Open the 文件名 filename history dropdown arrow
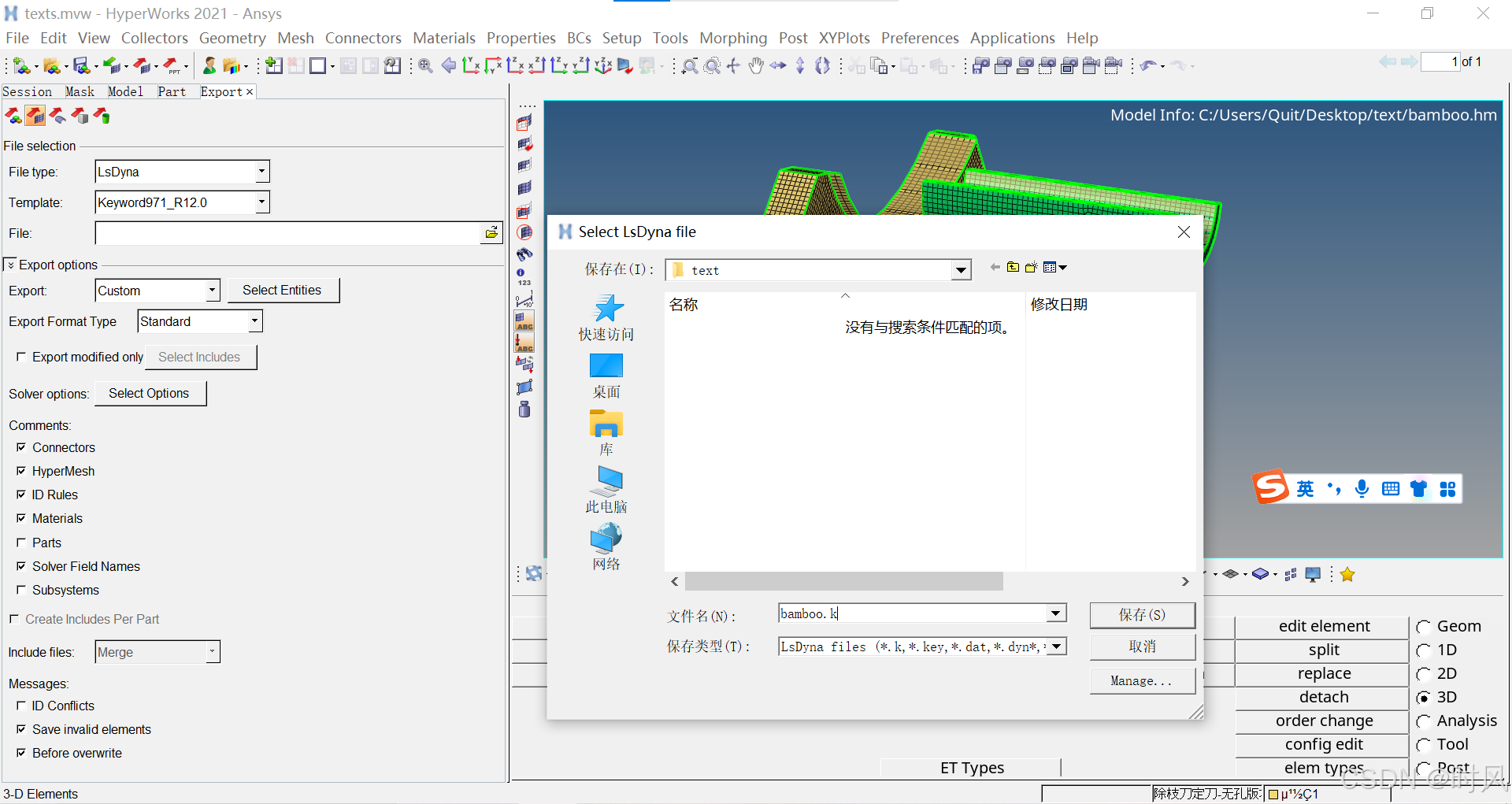 tap(1055, 613)
